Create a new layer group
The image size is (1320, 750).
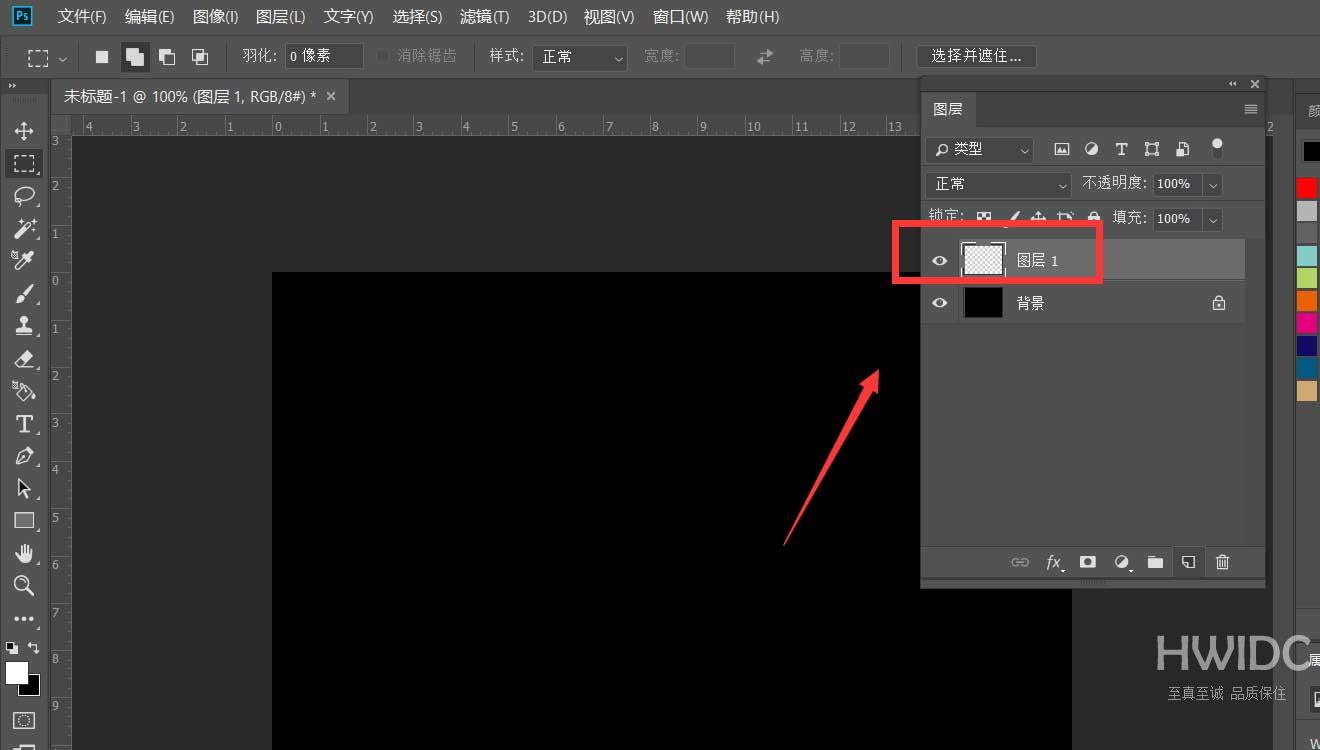1155,562
